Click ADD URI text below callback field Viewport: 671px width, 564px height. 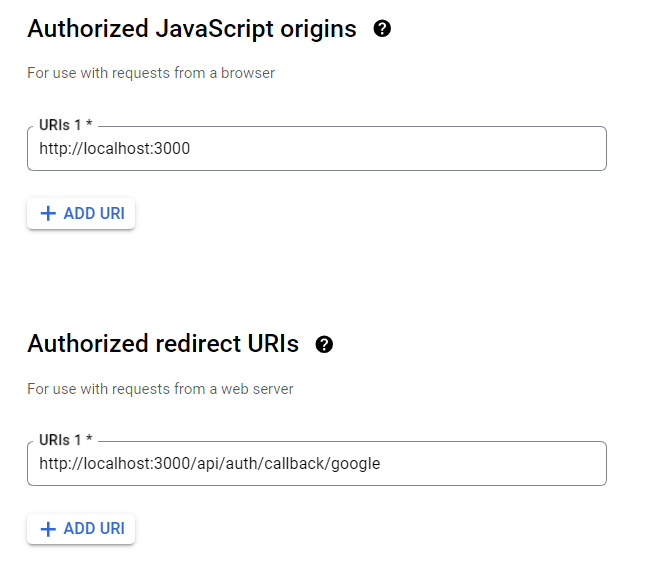point(94,529)
